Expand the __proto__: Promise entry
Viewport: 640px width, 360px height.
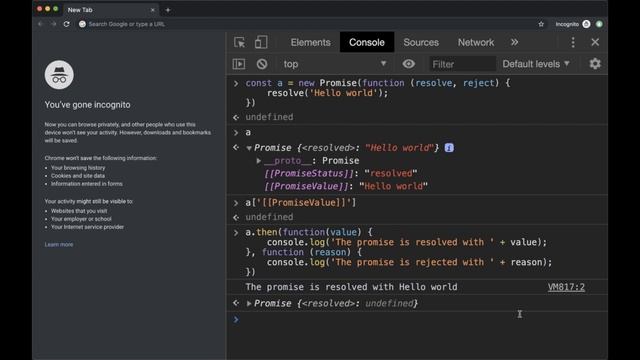pyautogui.click(x=258, y=161)
